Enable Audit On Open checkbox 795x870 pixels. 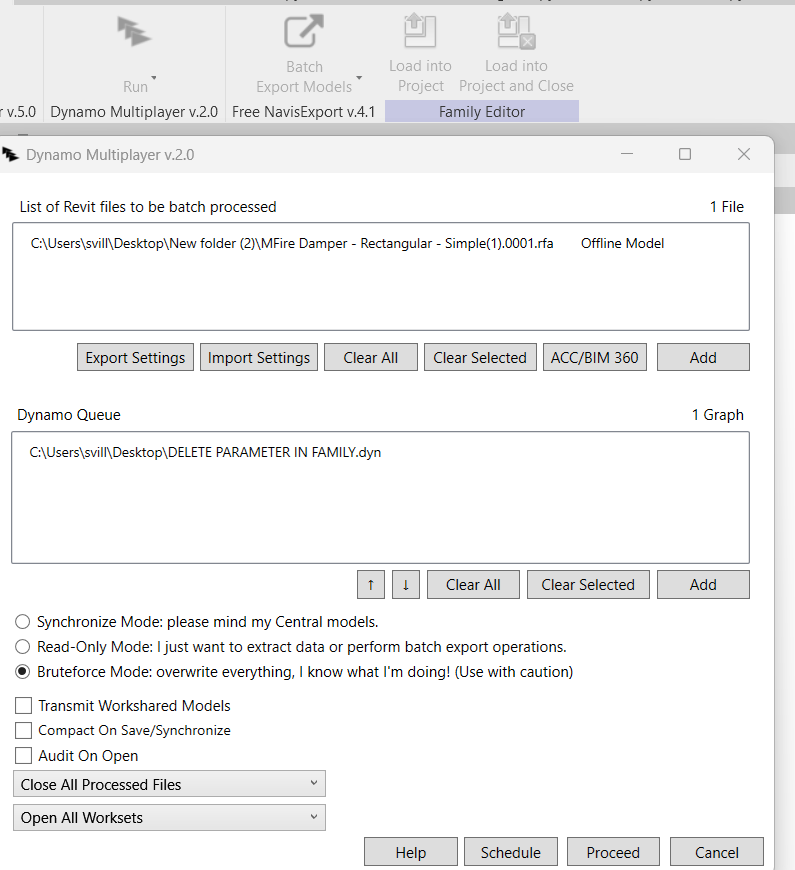[x=23, y=756]
